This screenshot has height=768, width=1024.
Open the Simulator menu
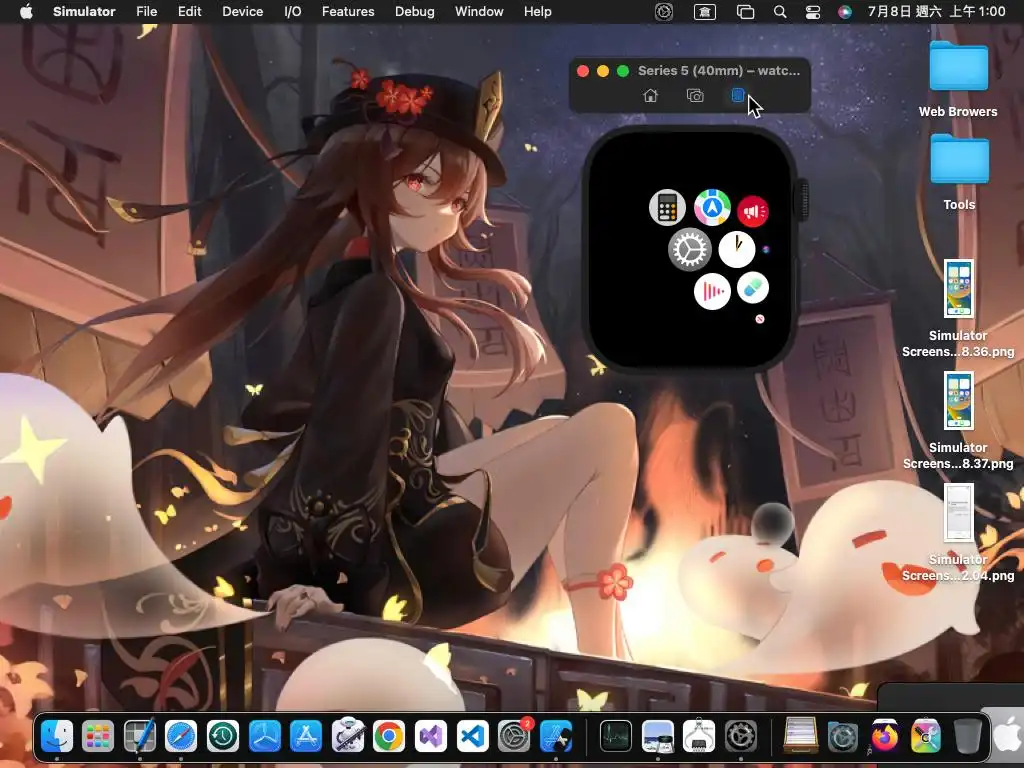click(x=84, y=11)
